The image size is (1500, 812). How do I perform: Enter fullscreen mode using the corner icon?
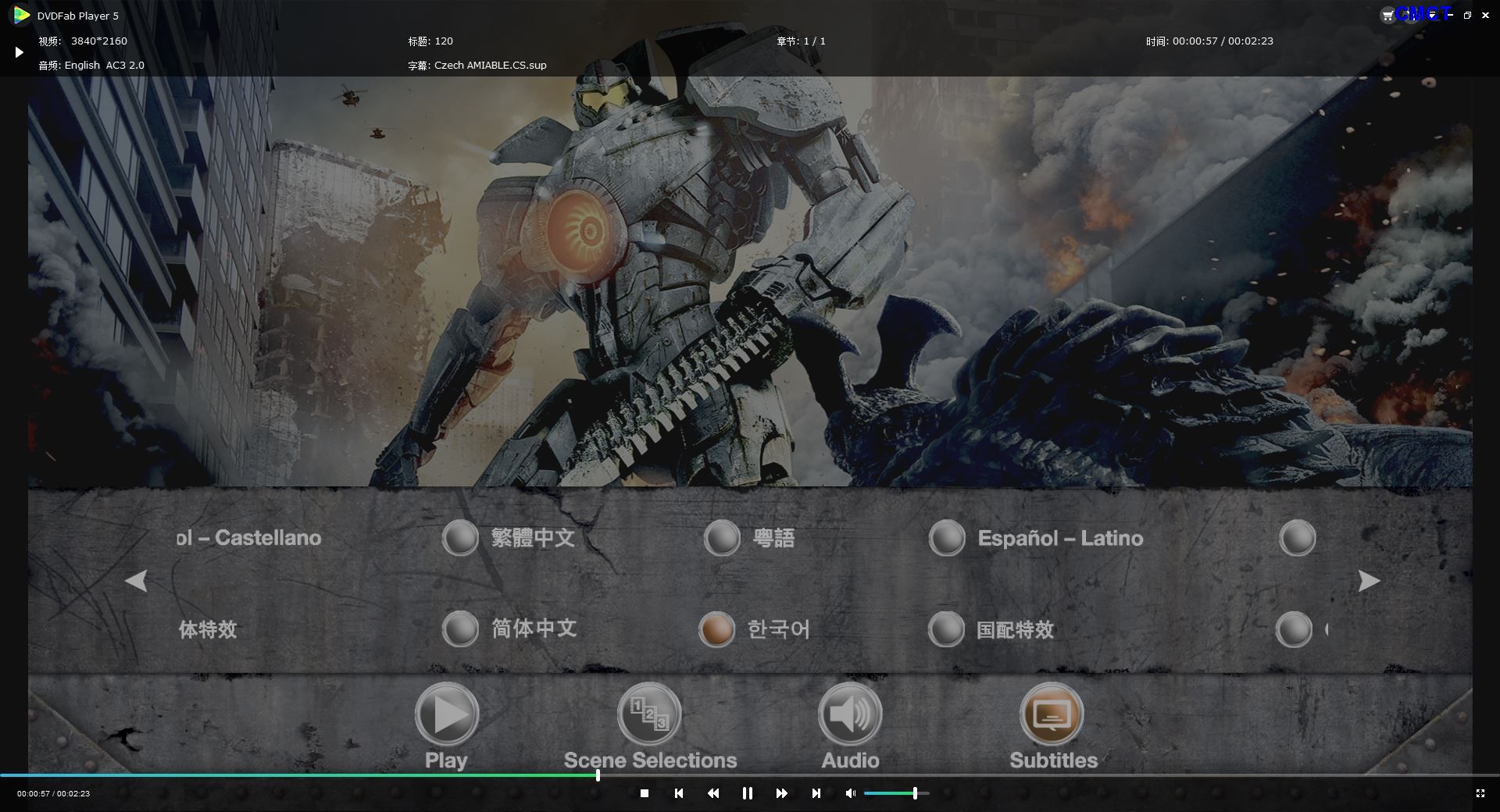pyautogui.click(x=1480, y=793)
